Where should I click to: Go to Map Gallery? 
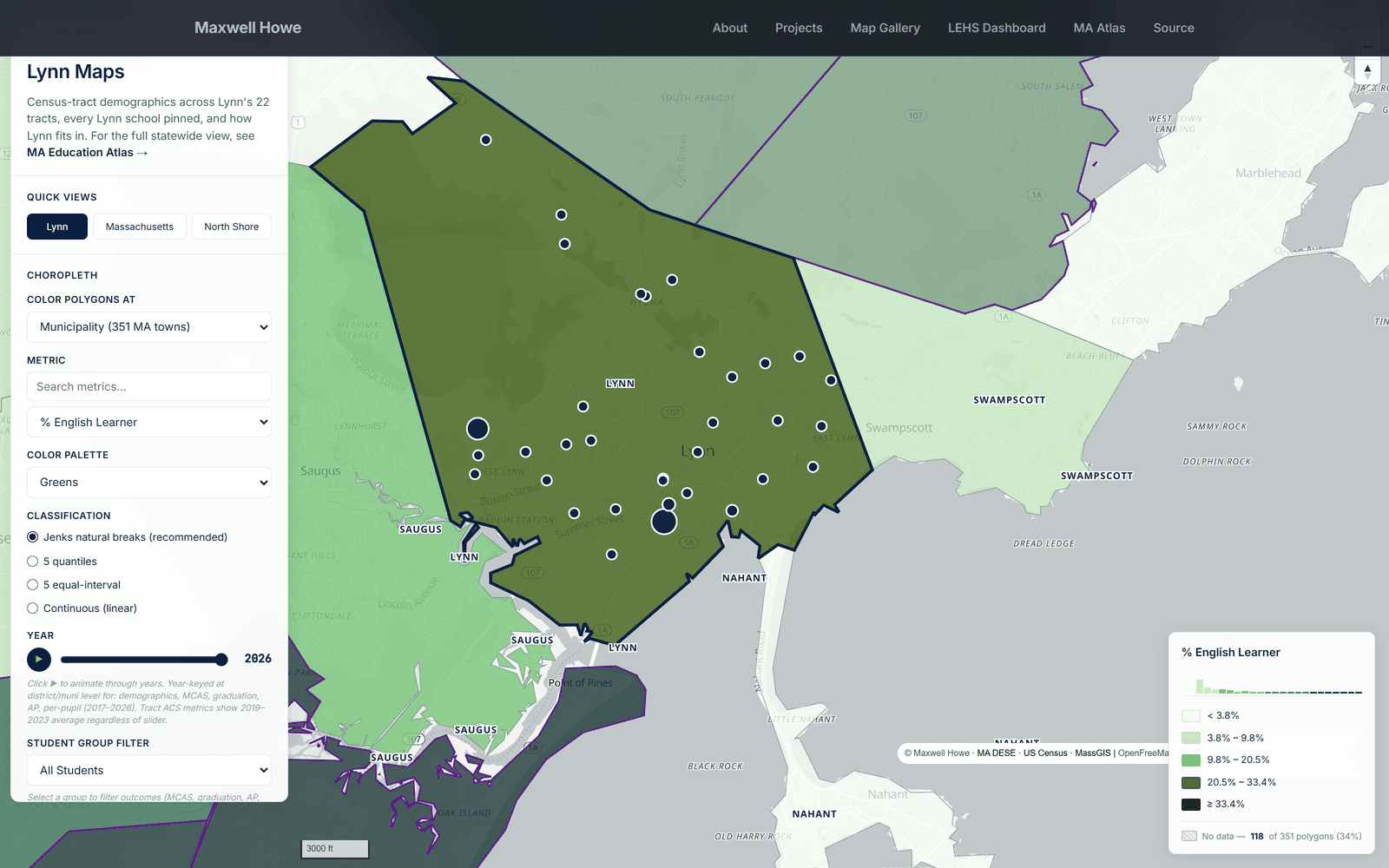point(885,28)
